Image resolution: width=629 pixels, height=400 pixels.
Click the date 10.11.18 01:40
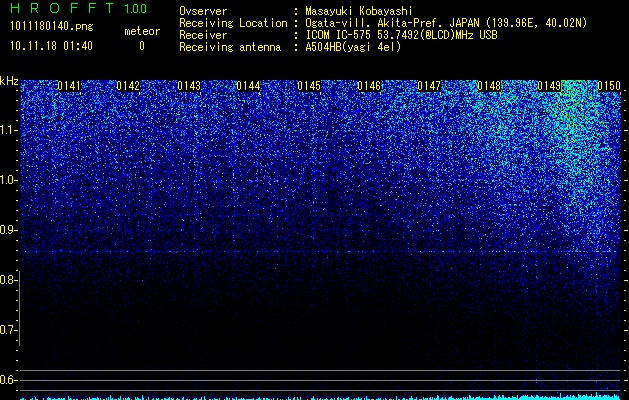coord(51,46)
